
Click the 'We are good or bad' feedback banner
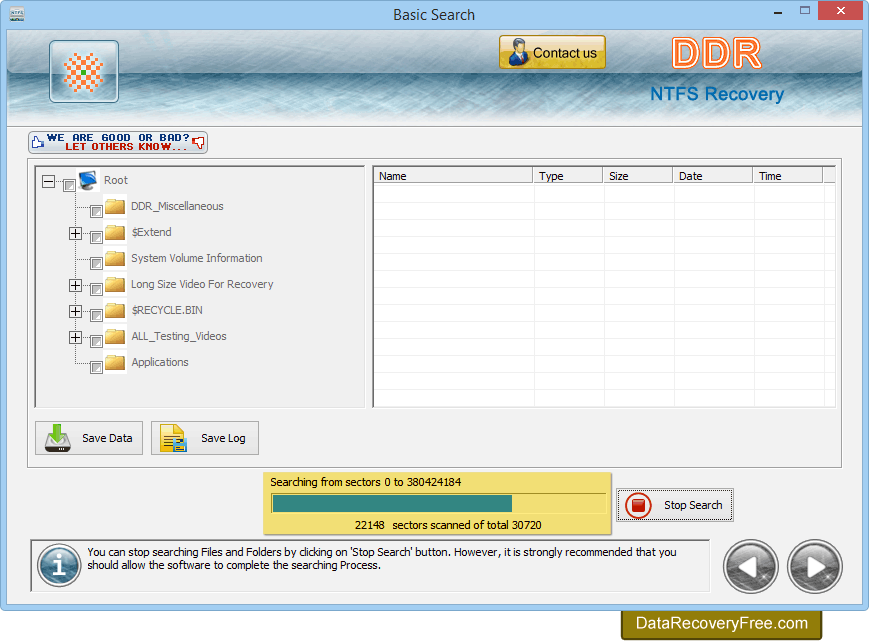(118, 142)
